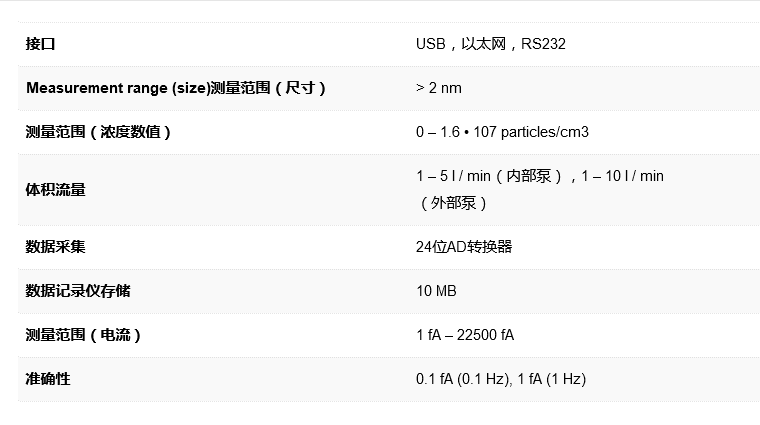Select the USB, 以太网, RS232 value text
Screen dimensions: 760x425
(x=491, y=44)
